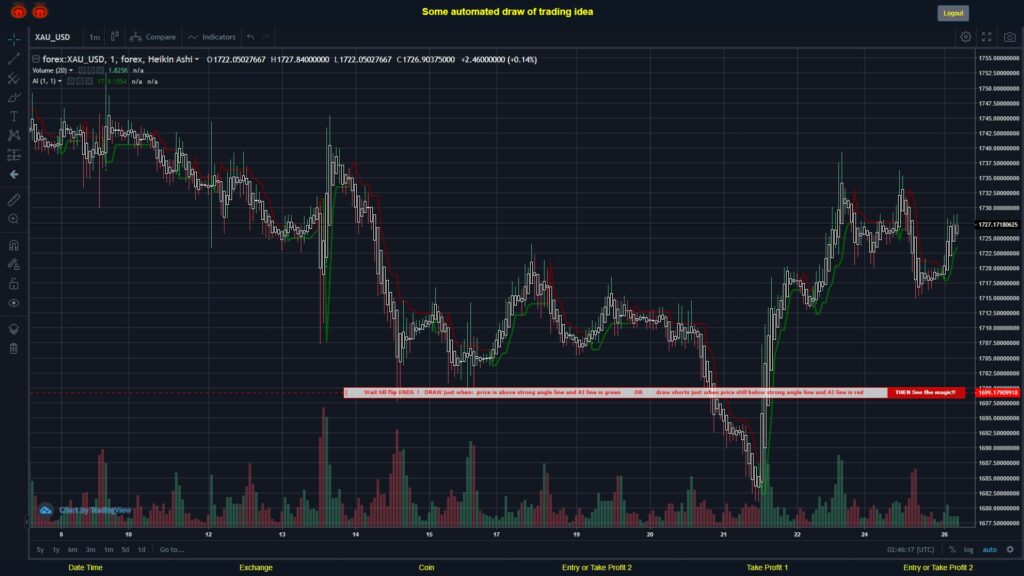The height and width of the screenshot is (576, 1024).
Task: Remove the AI indicator from legend
Action: pos(89,82)
